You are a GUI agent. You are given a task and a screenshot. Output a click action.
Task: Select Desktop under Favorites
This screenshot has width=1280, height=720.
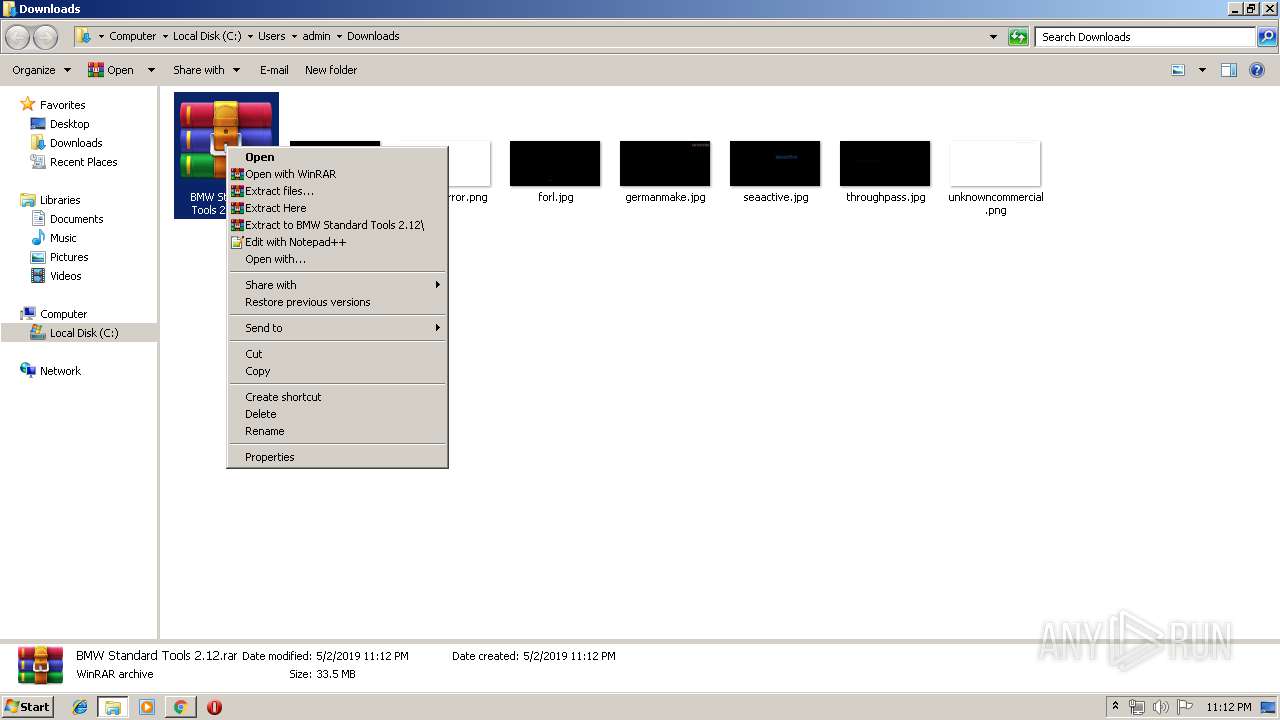pyautogui.click(x=69, y=124)
